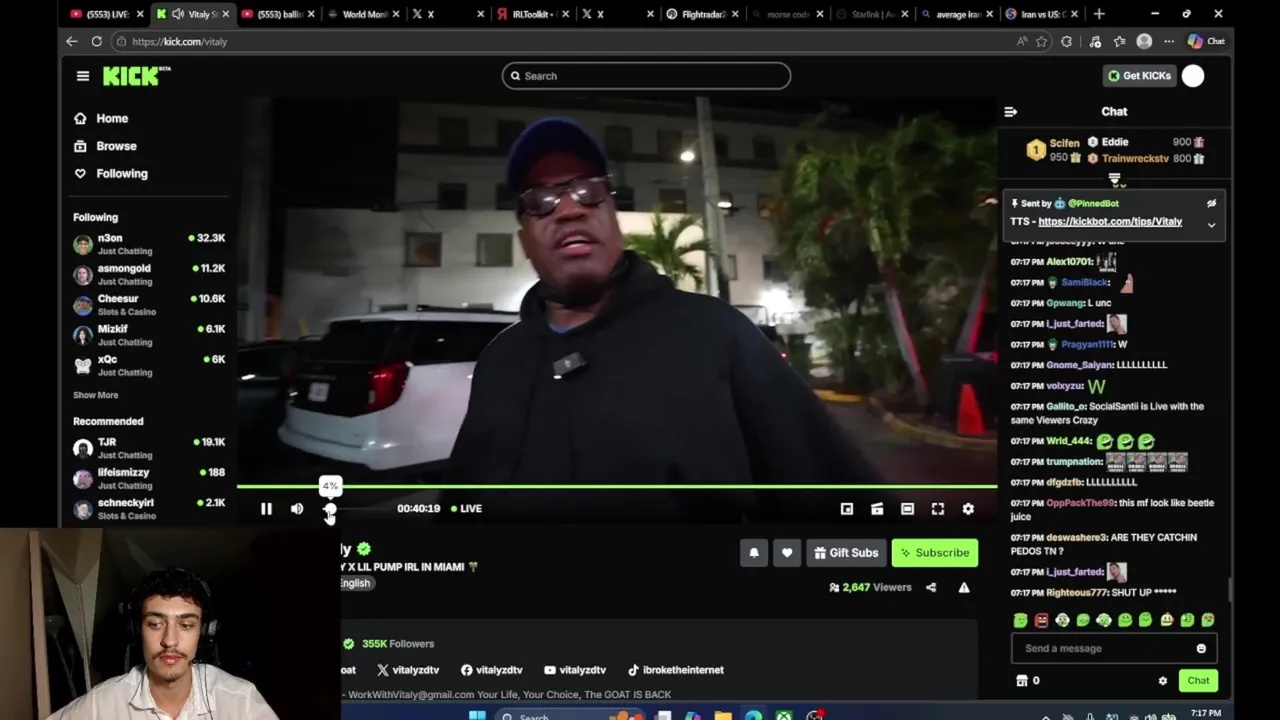Unpin the PinnedBot pinned message

[x=1211, y=203]
